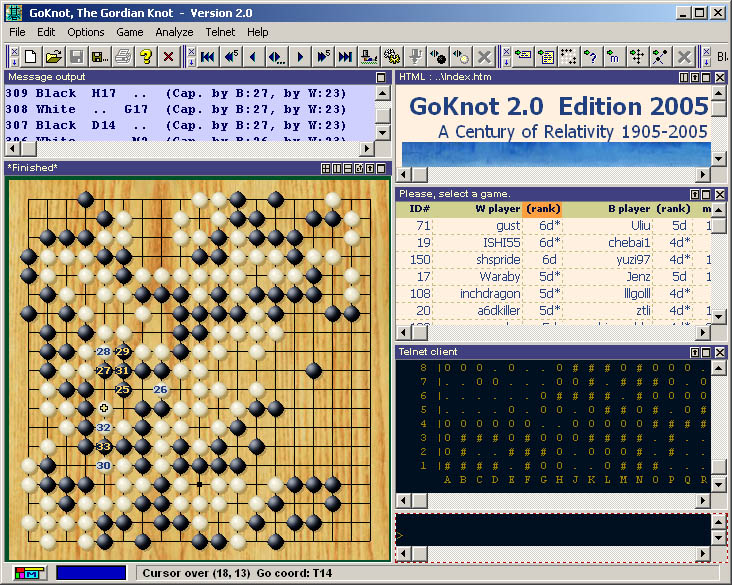Click the Save As floppy icon with dots
Viewport: 732px width, 585px height.
(x=99, y=57)
